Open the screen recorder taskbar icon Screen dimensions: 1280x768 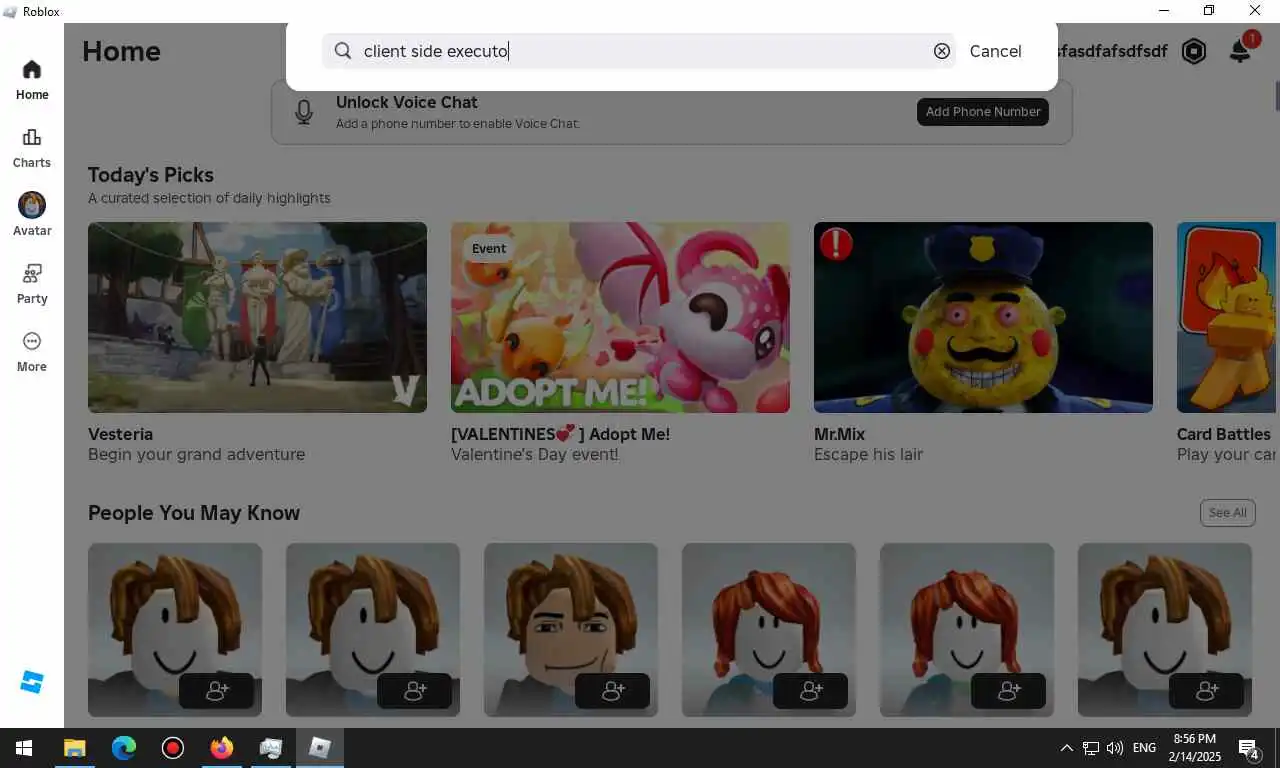[x=172, y=748]
